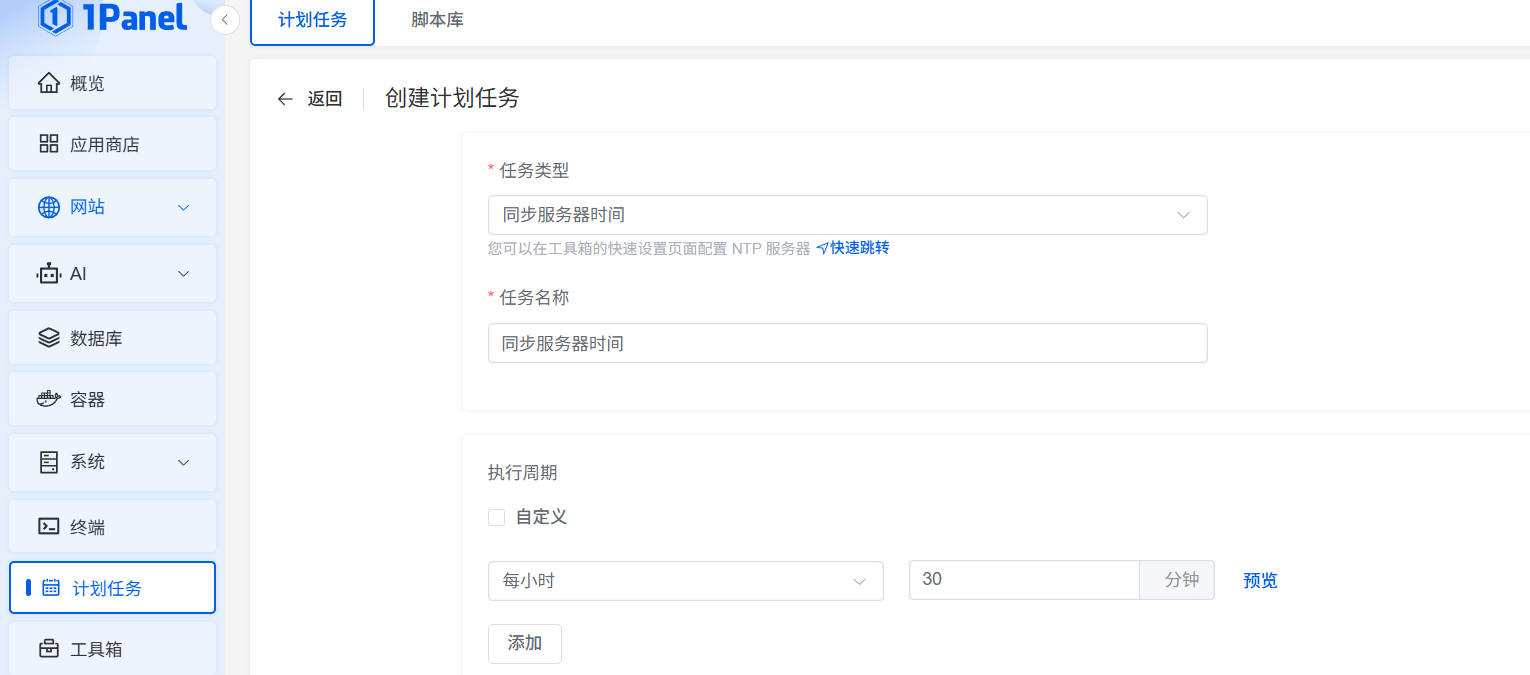Switch to the 脚本库 tab

click(436, 18)
